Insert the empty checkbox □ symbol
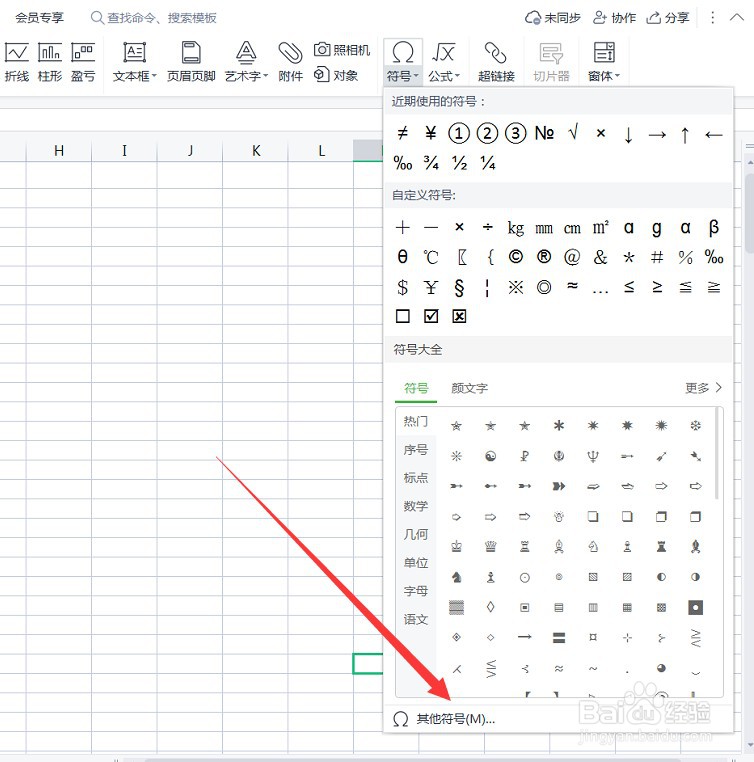The width and height of the screenshot is (754, 762). (x=402, y=316)
